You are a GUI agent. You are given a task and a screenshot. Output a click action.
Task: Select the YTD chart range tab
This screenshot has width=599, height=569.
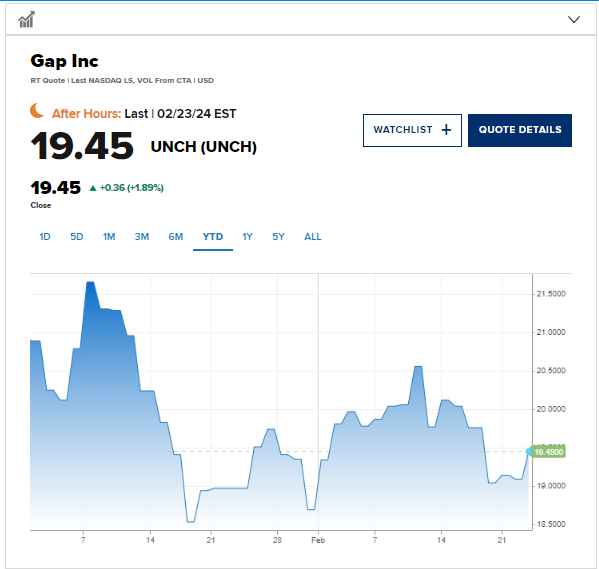click(x=213, y=237)
